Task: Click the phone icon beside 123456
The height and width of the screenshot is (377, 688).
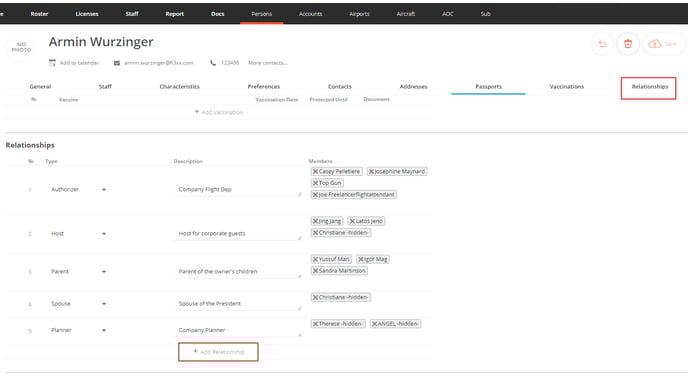Action: pyautogui.click(x=213, y=63)
